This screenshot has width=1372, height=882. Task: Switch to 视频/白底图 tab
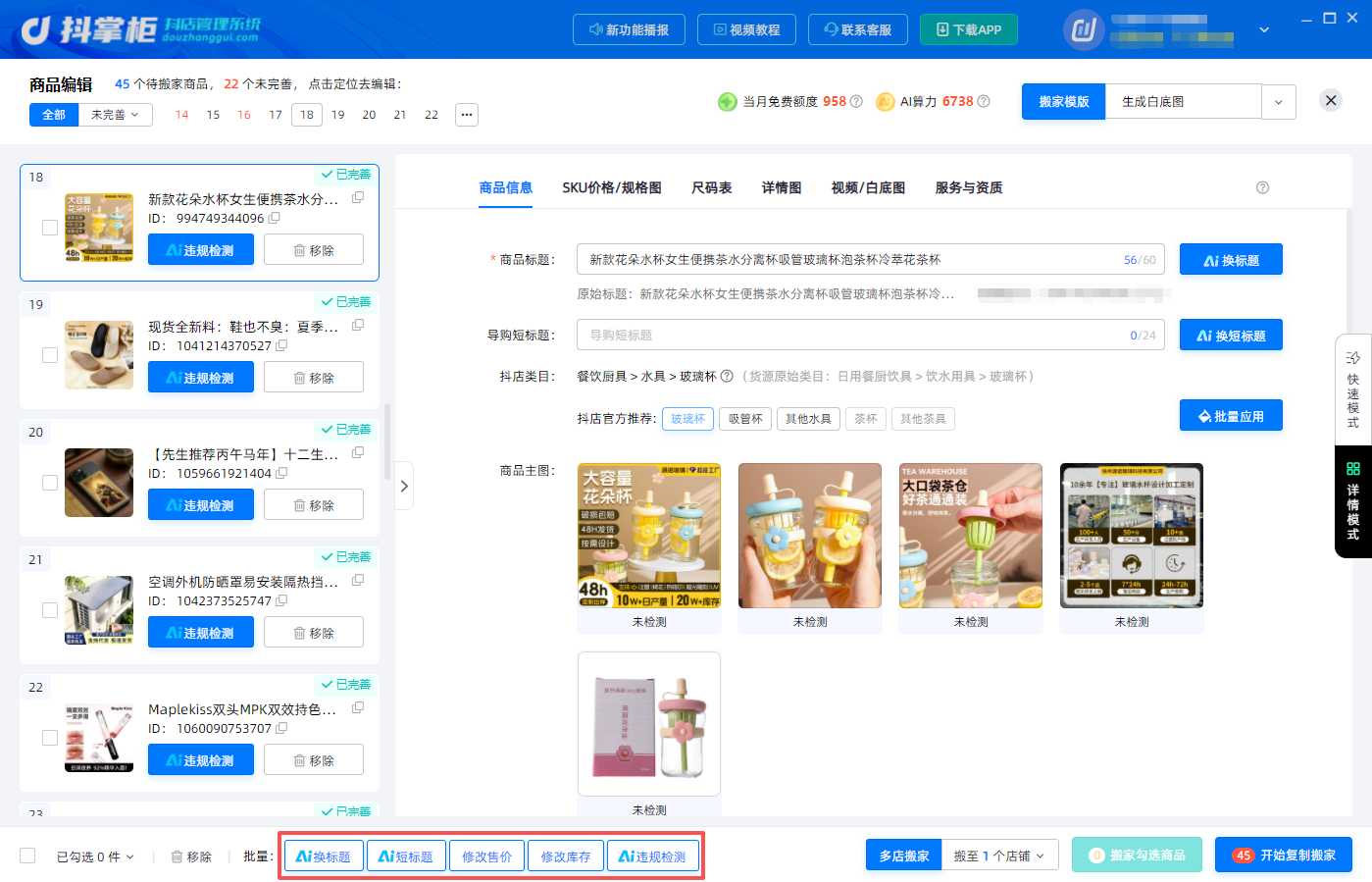[868, 187]
